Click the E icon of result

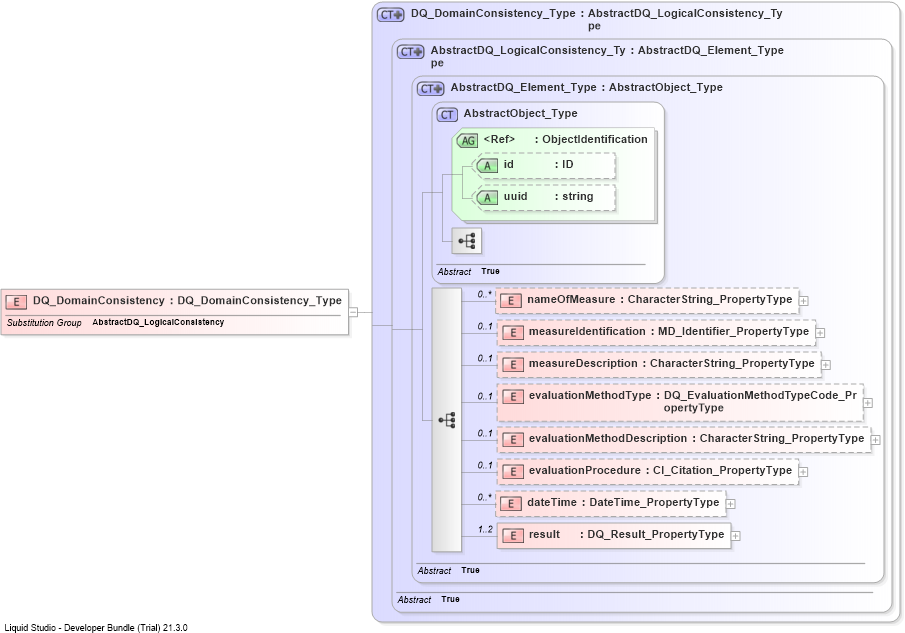pos(513,536)
